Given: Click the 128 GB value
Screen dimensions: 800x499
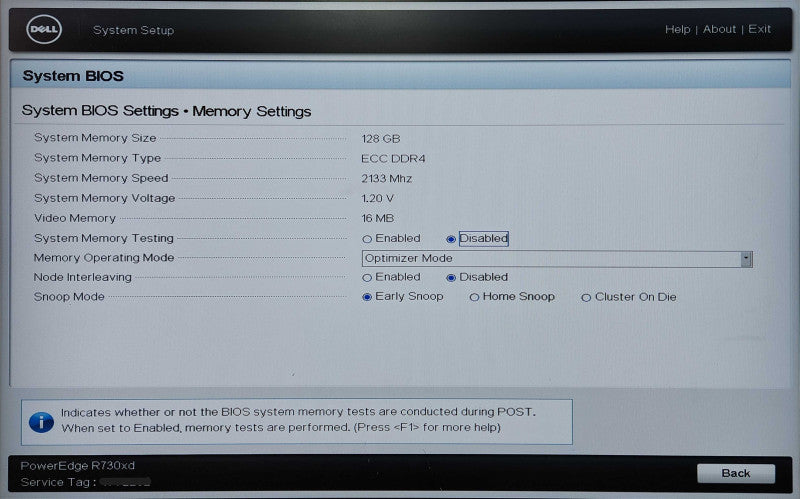Looking at the screenshot, I should pyautogui.click(x=381, y=139).
